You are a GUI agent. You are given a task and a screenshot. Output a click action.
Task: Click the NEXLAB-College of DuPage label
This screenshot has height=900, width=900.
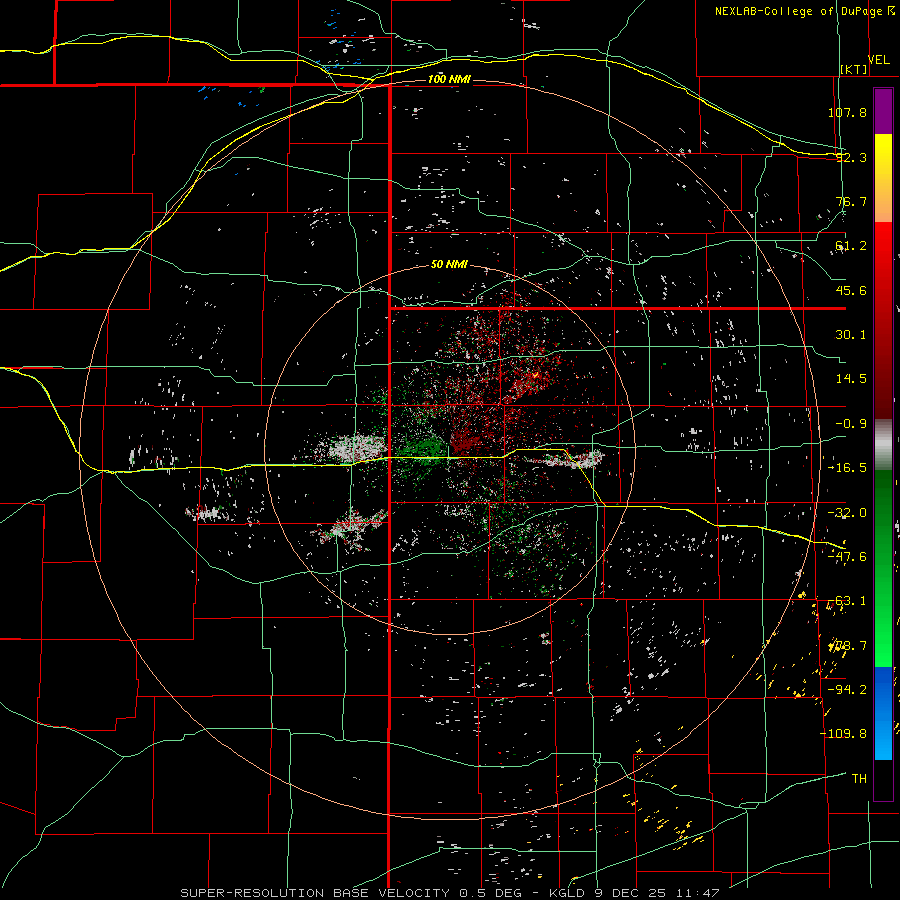point(798,11)
